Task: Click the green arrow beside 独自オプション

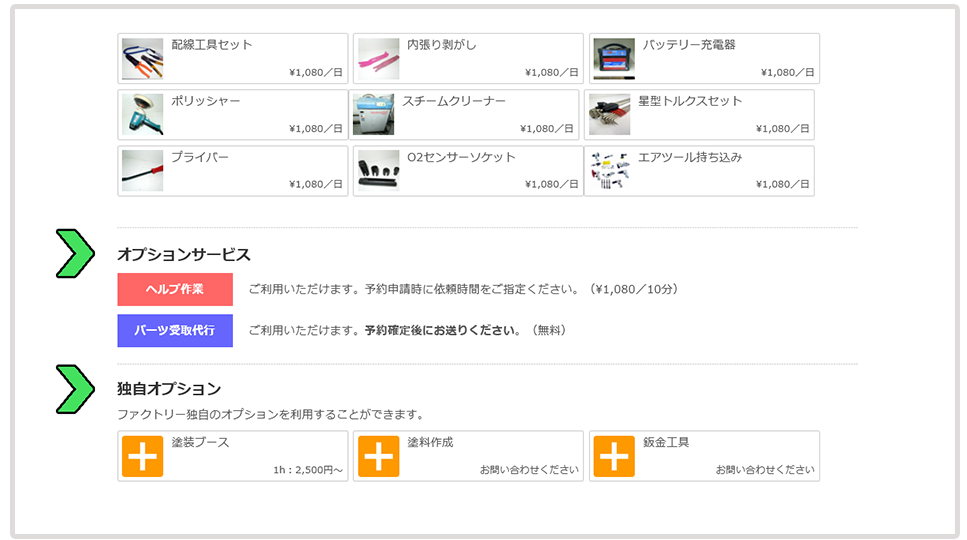Action: click(74, 389)
